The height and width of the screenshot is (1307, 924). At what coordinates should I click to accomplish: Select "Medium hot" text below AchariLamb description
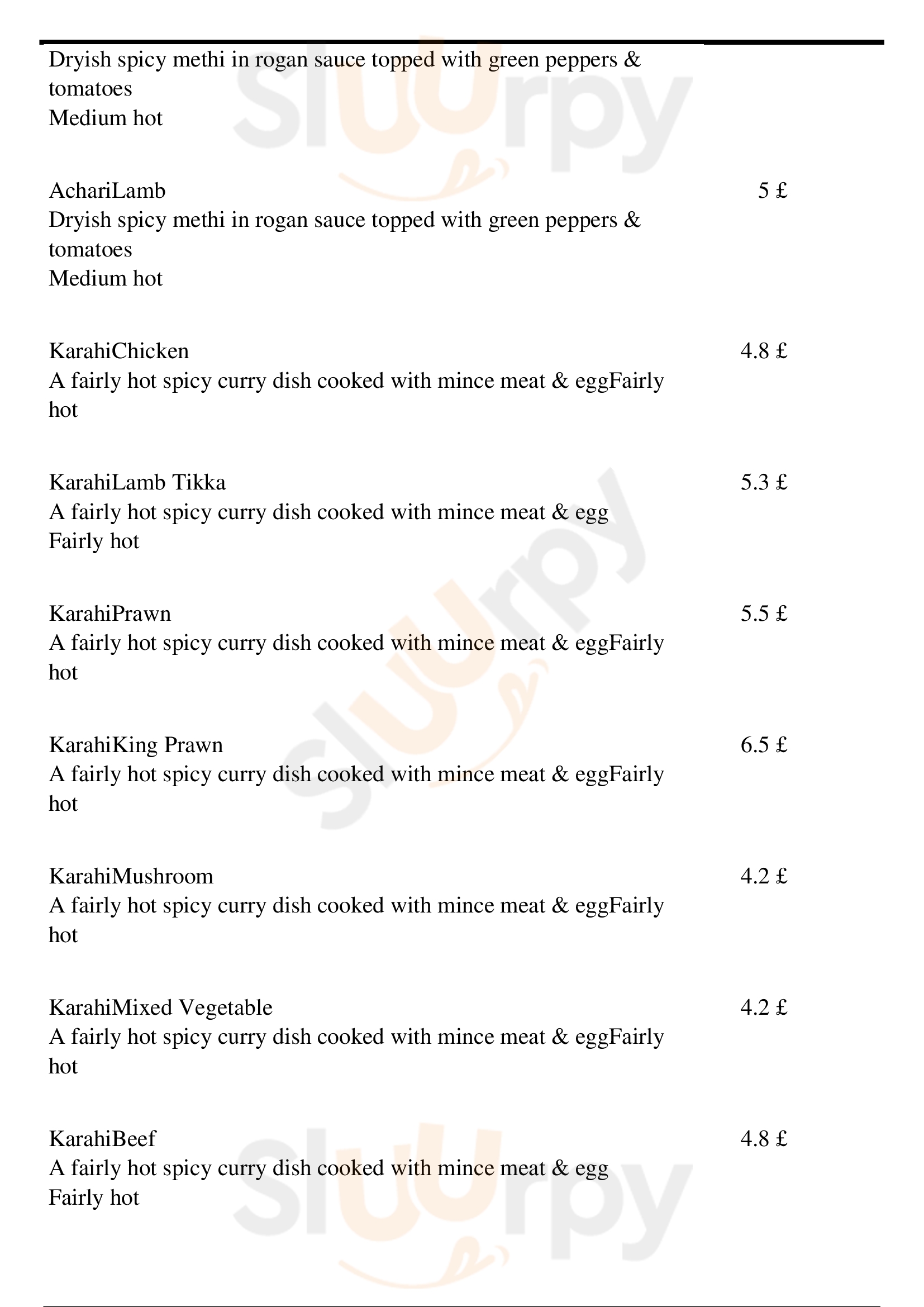pyautogui.click(x=106, y=279)
